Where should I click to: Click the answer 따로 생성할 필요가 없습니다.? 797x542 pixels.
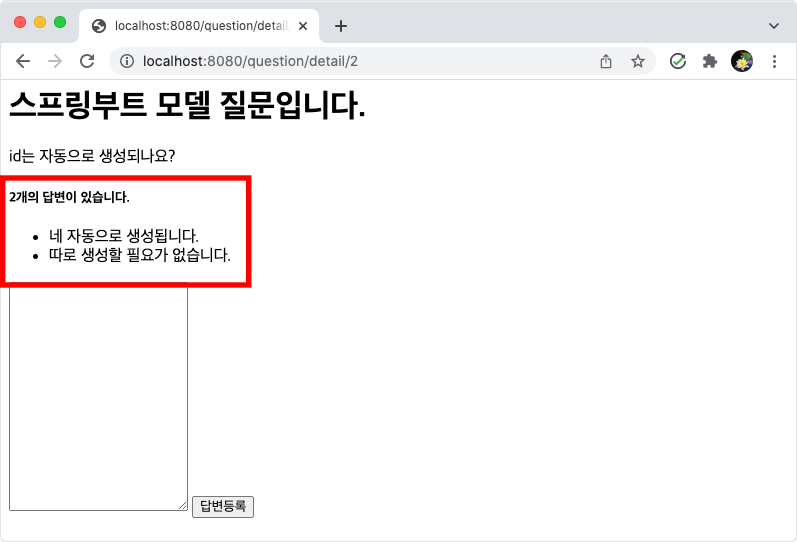click(x=140, y=255)
